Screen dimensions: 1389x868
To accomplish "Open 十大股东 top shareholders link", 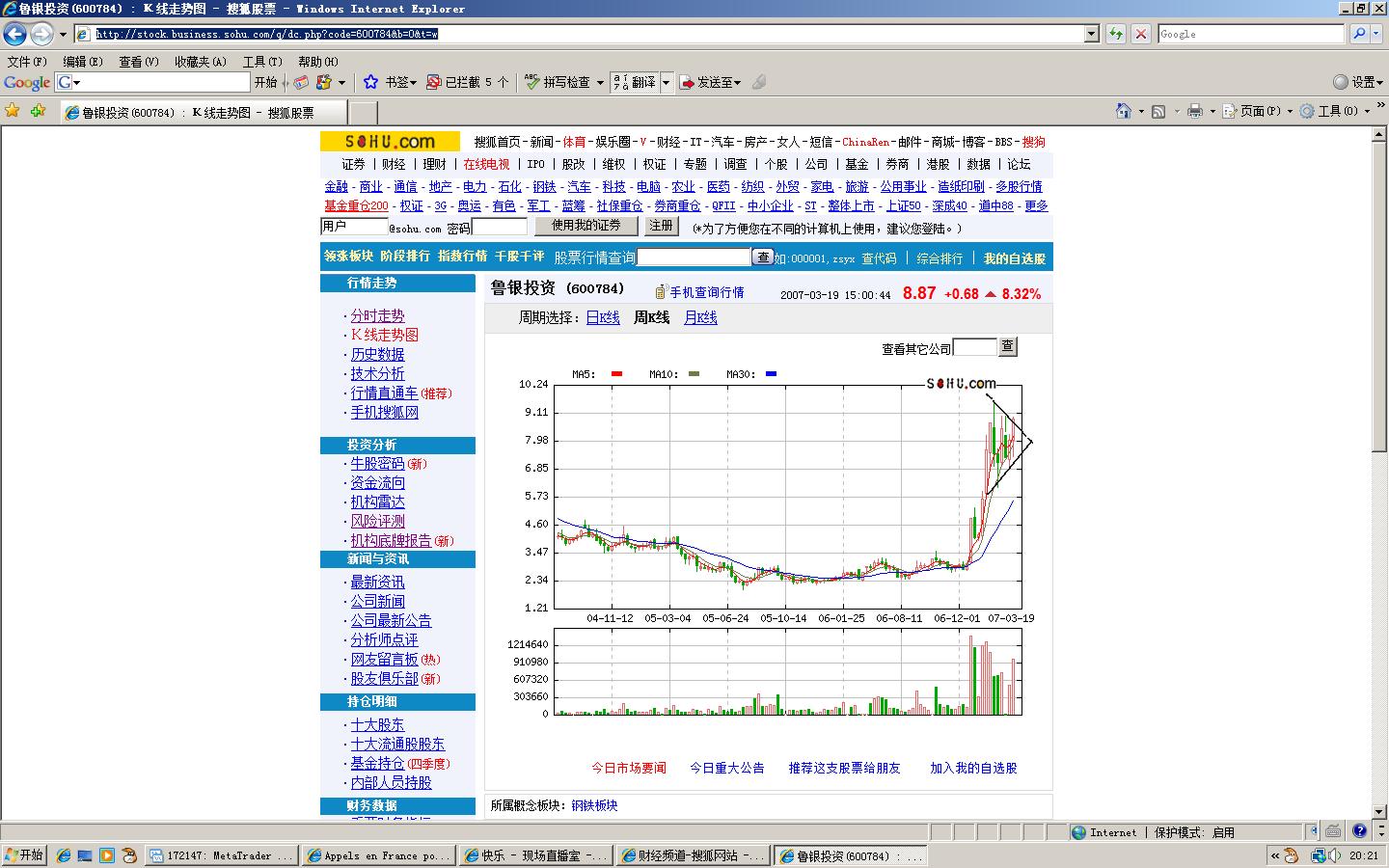I will [378, 724].
